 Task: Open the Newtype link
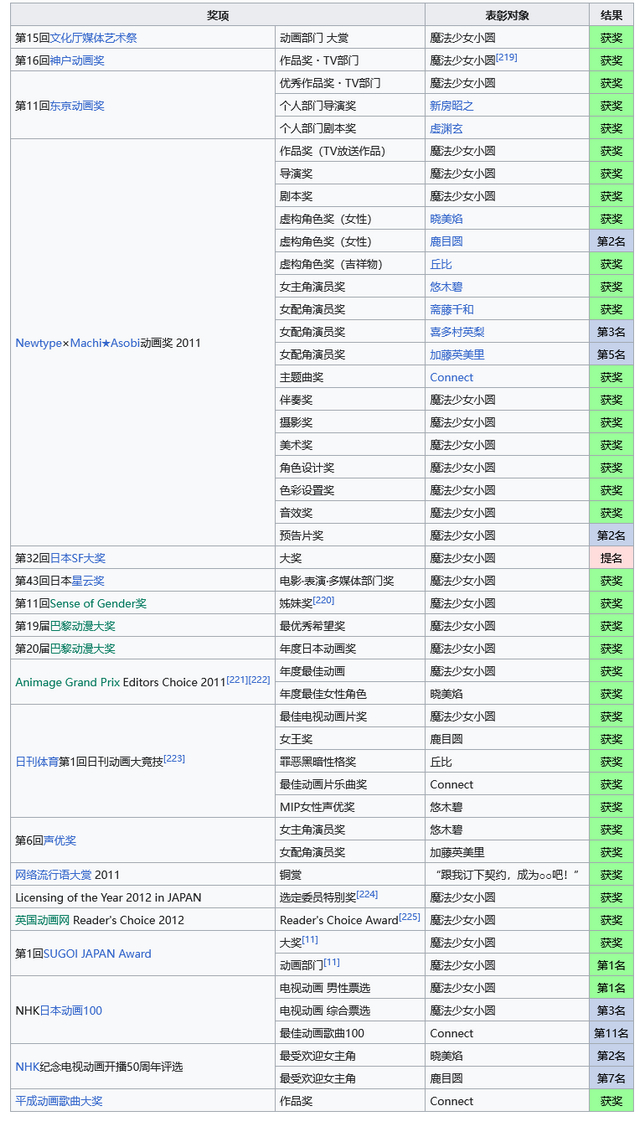click(x=38, y=343)
